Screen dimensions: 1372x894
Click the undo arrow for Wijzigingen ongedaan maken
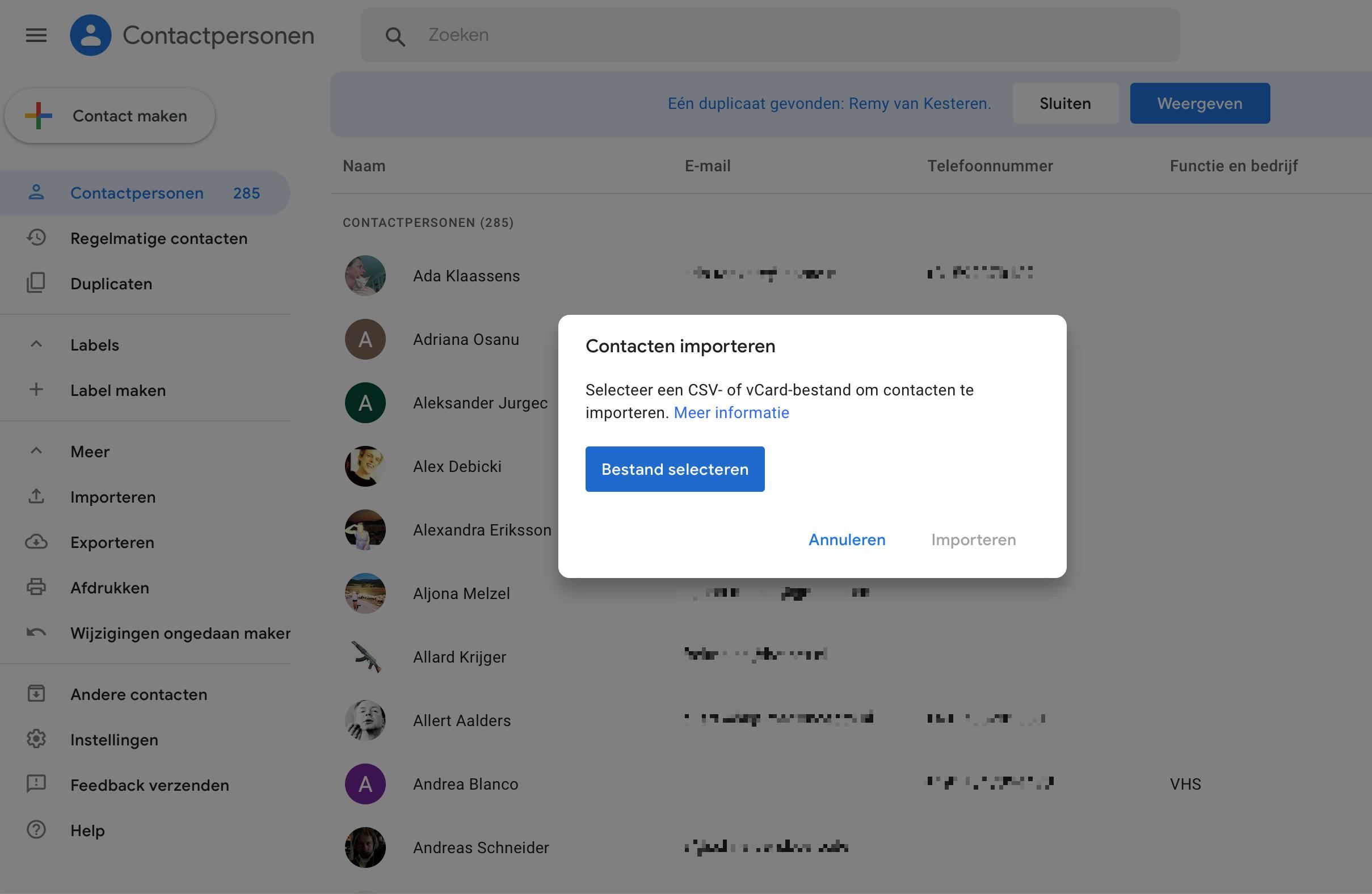click(36, 632)
